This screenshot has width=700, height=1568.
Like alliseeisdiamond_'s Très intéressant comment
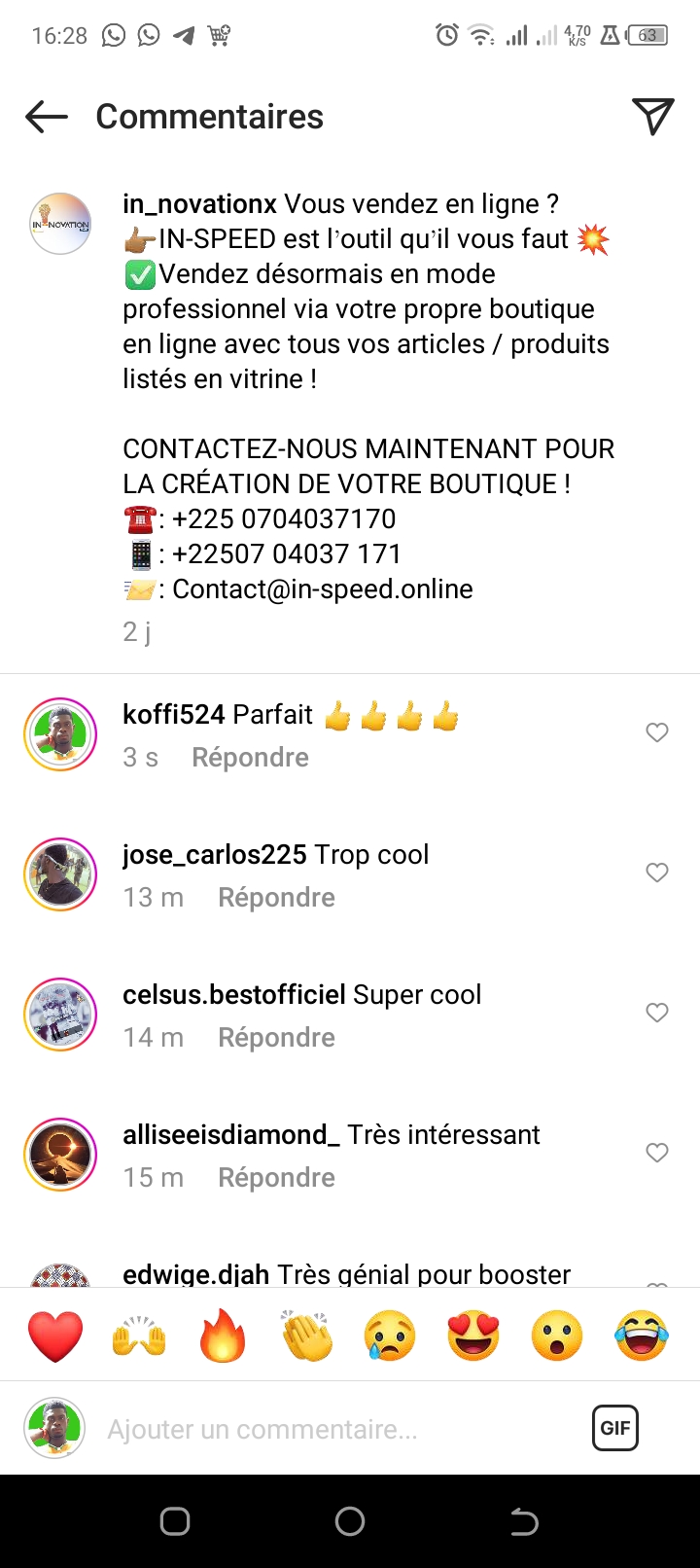click(657, 1153)
